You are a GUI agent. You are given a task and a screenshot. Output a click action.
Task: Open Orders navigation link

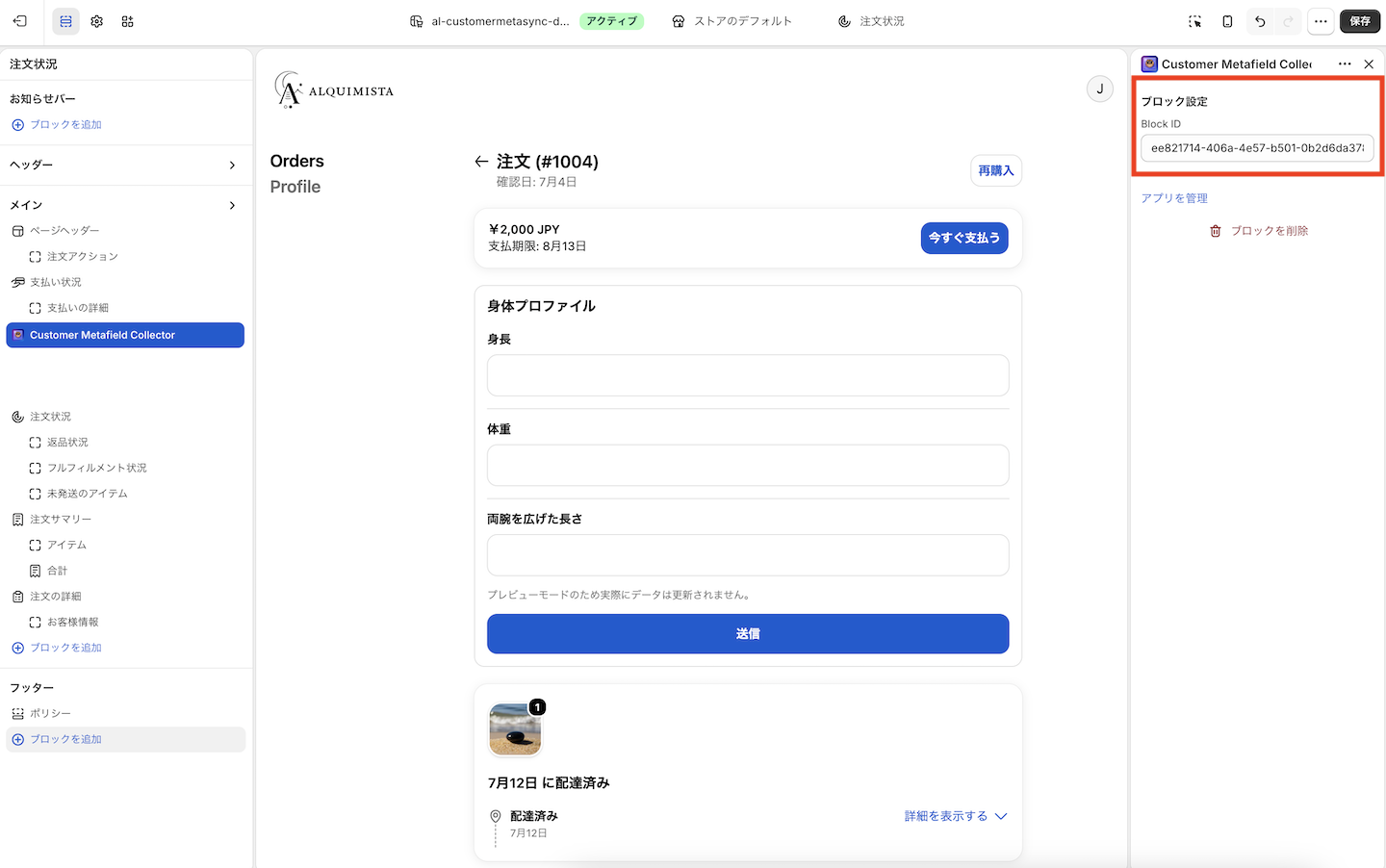coord(296,161)
